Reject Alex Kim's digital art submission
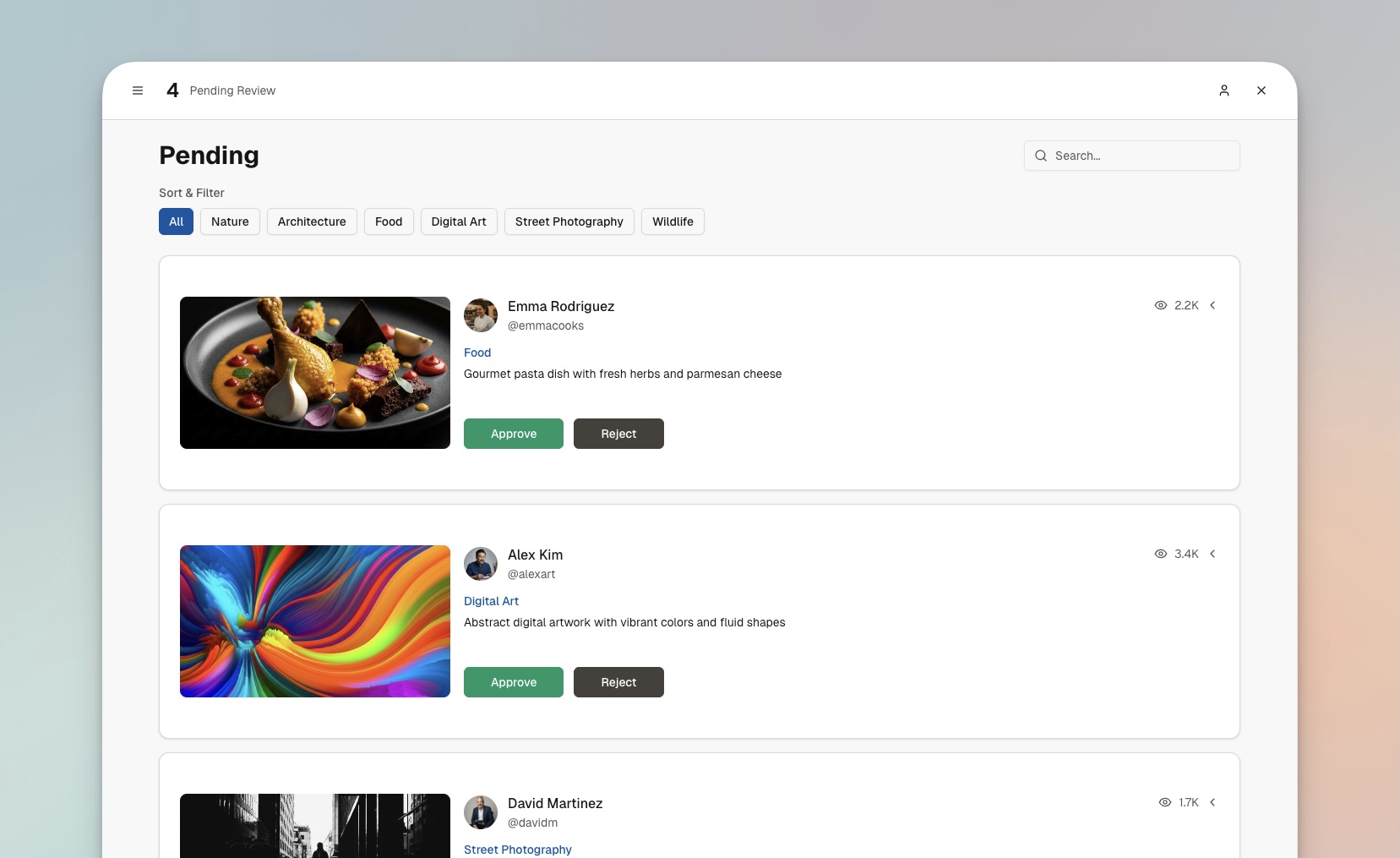Screen dimensions: 1400x858 pos(618,682)
